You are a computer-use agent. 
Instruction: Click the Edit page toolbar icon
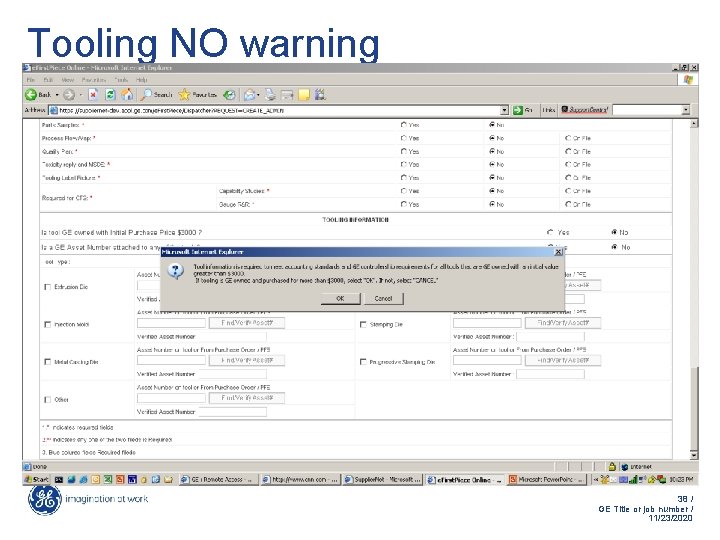click(x=287, y=95)
